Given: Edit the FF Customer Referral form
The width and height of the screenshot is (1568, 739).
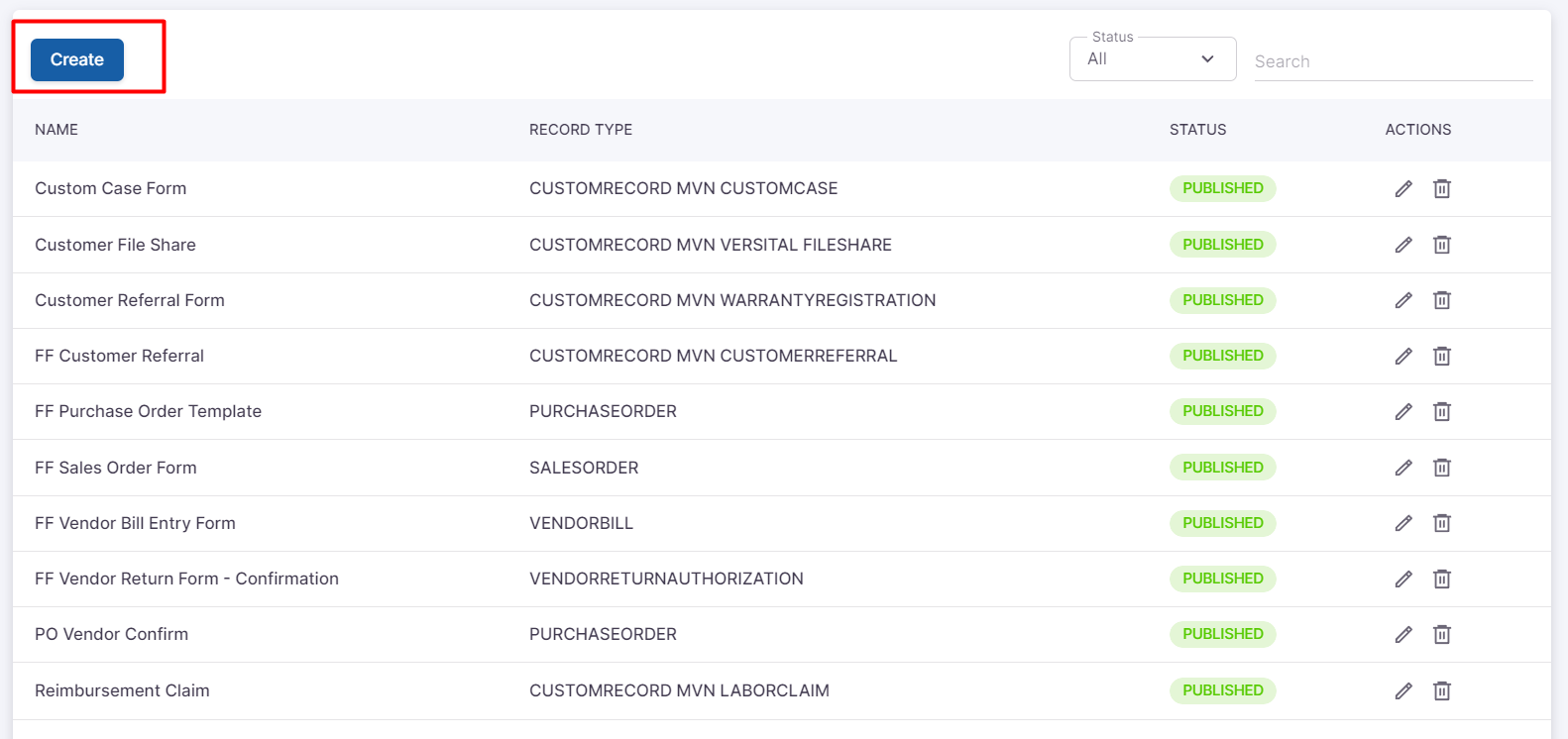Looking at the screenshot, I should [x=1403, y=356].
